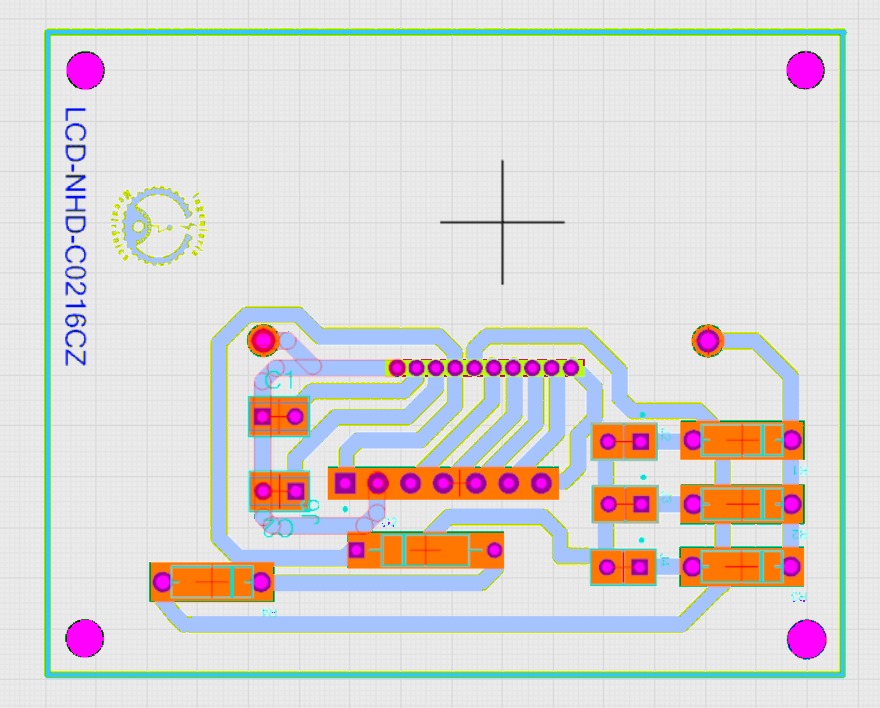Click the long horizontal trace along the board bottom
The height and width of the screenshot is (708, 880).
coord(430,624)
